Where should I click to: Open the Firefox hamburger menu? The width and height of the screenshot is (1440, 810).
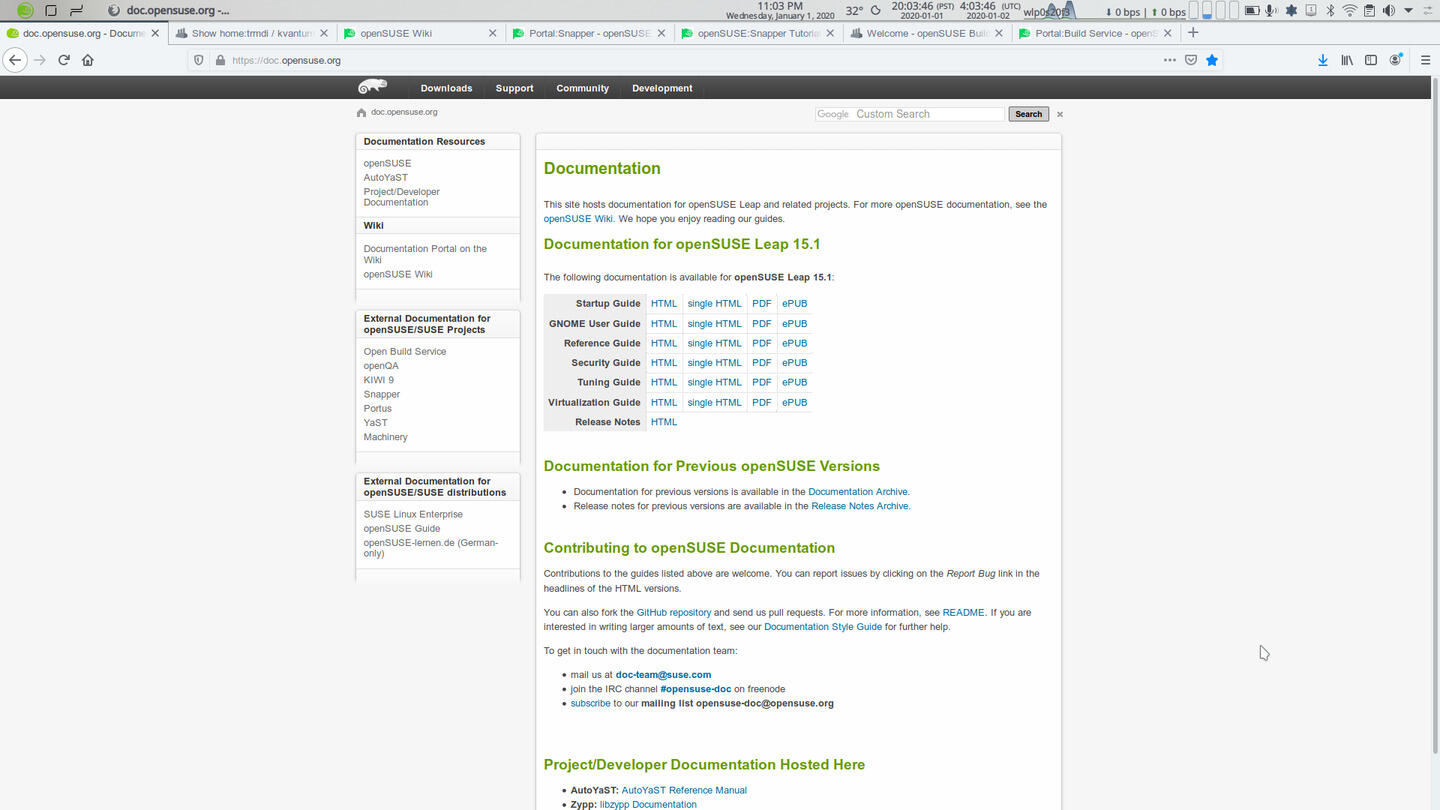pyautogui.click(x=1426, y=60)
